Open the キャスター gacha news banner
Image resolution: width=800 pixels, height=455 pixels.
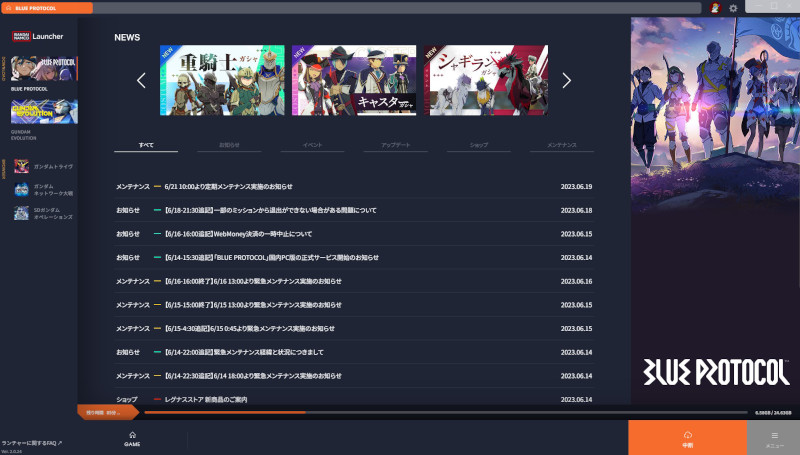354,80
